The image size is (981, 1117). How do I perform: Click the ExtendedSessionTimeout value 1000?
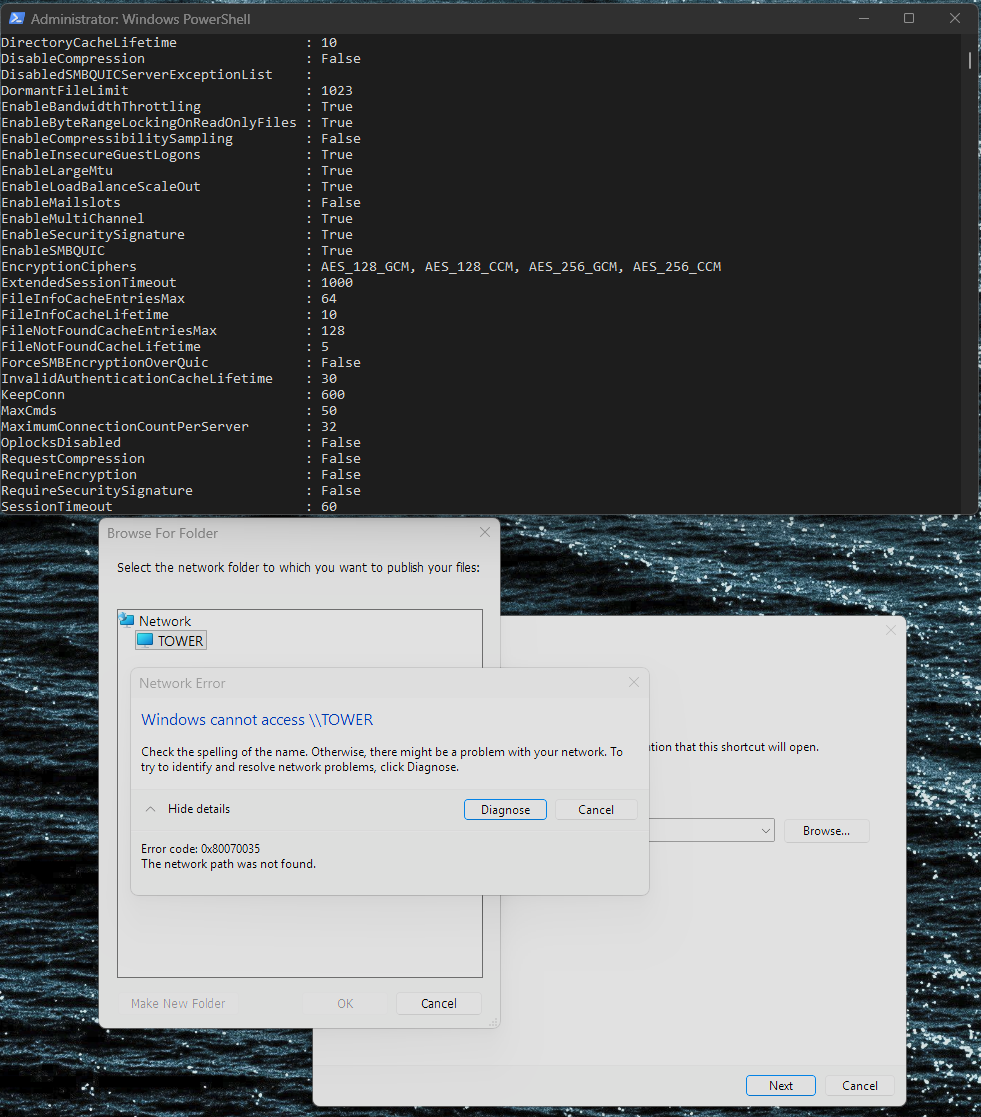336,283
